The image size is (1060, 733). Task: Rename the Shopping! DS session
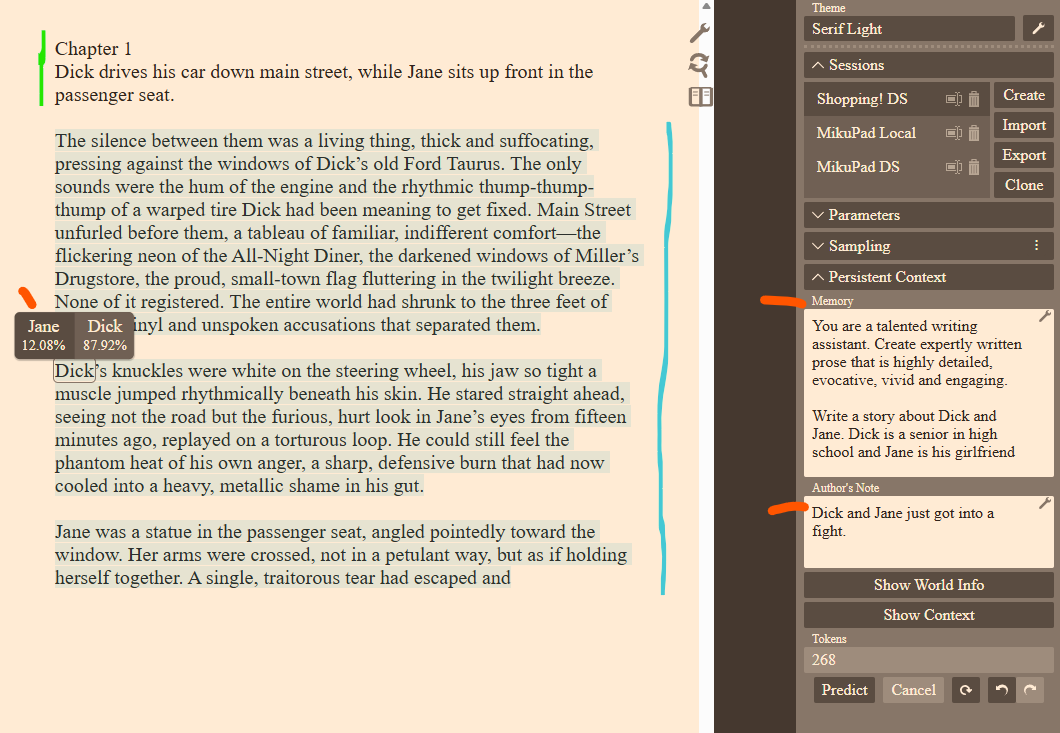(953, 99)
